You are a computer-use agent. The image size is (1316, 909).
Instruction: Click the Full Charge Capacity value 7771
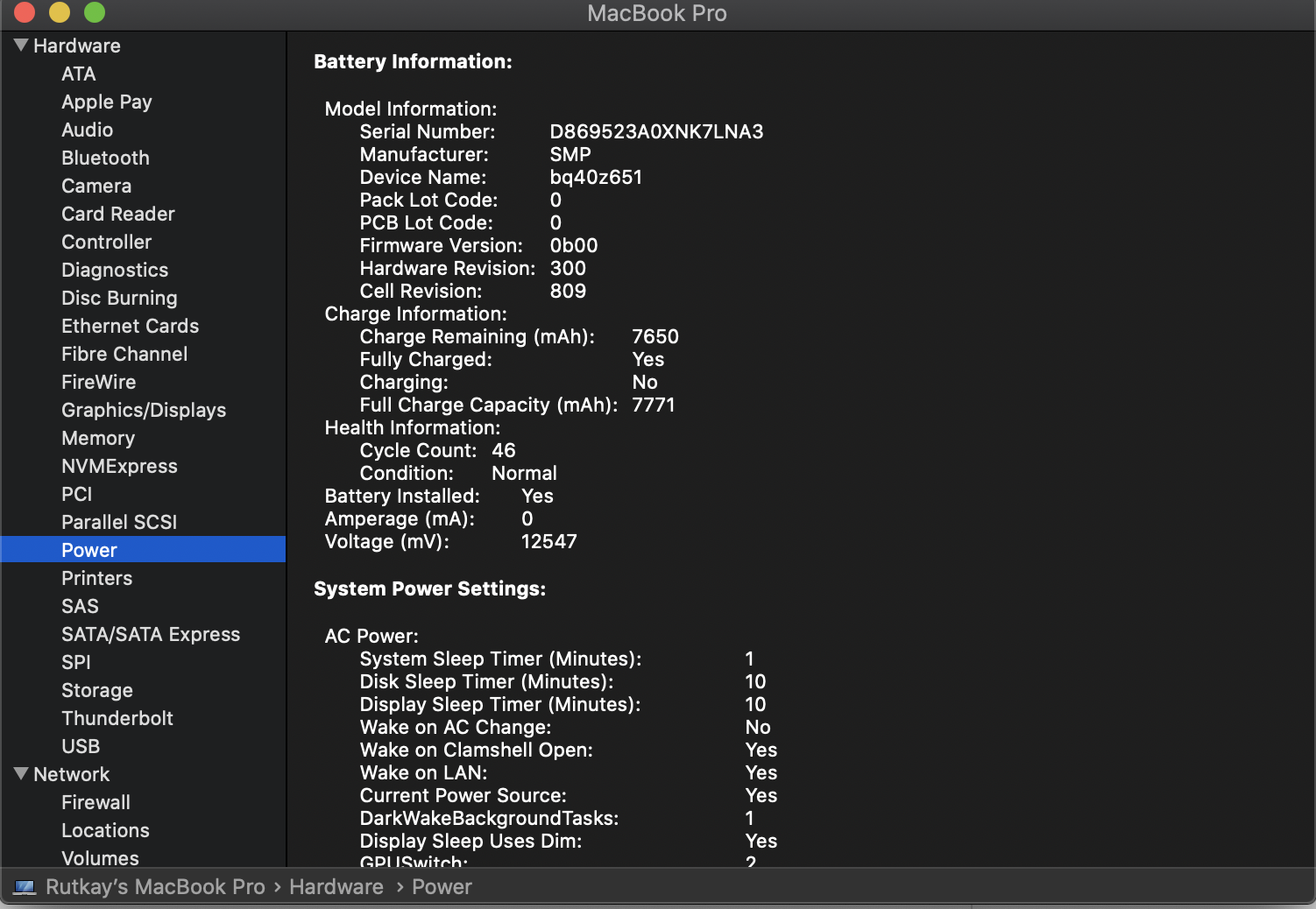(654, 405)
